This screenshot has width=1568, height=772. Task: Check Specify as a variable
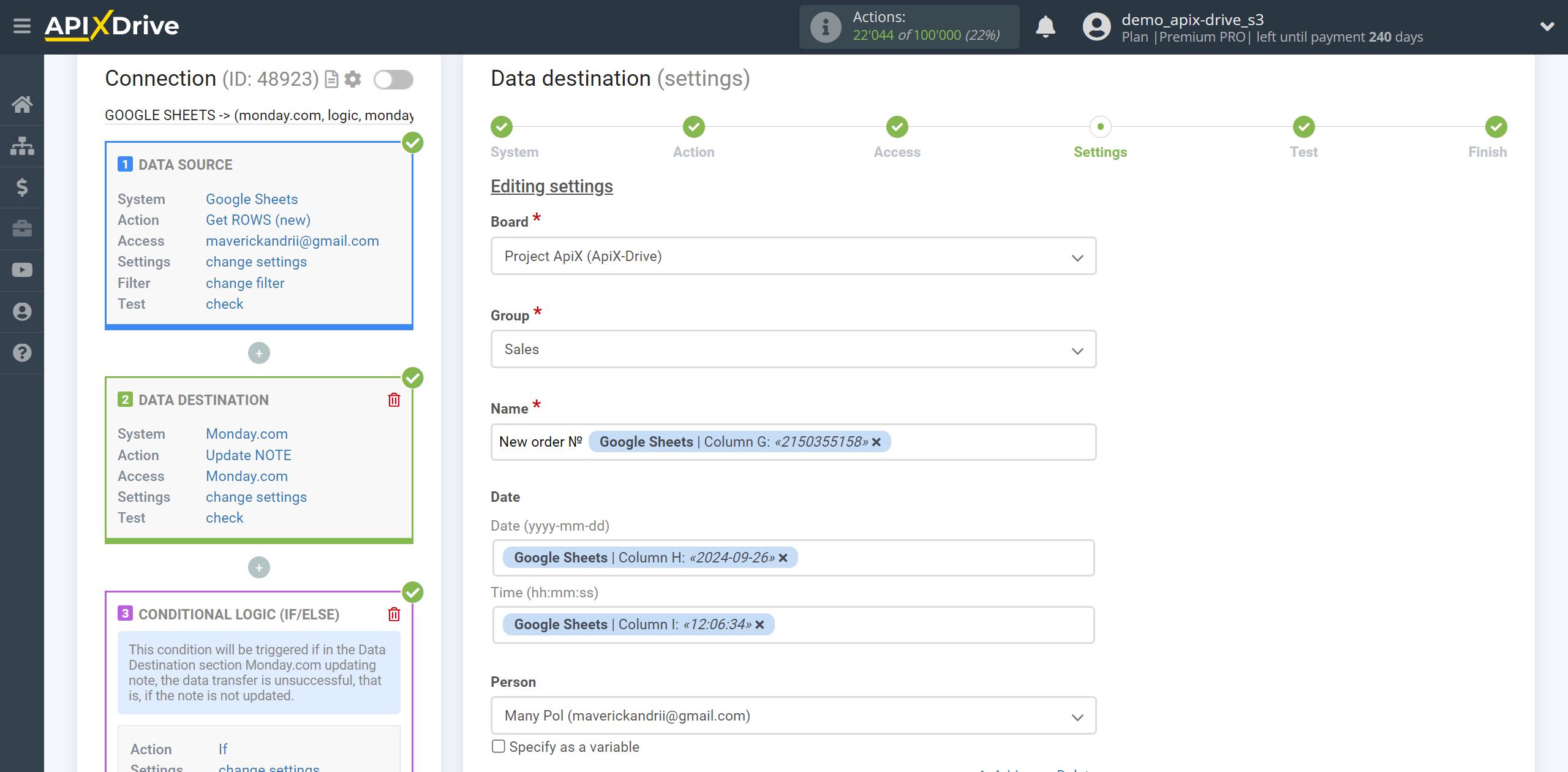click(499, 746)
